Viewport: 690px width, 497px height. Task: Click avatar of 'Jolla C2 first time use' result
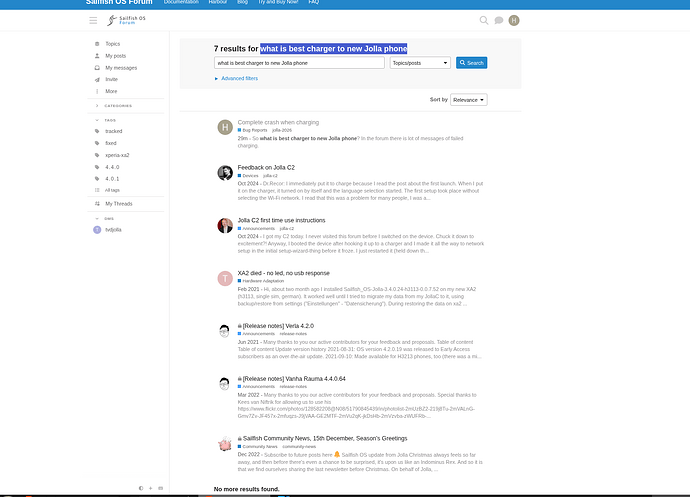pos(225,225)
